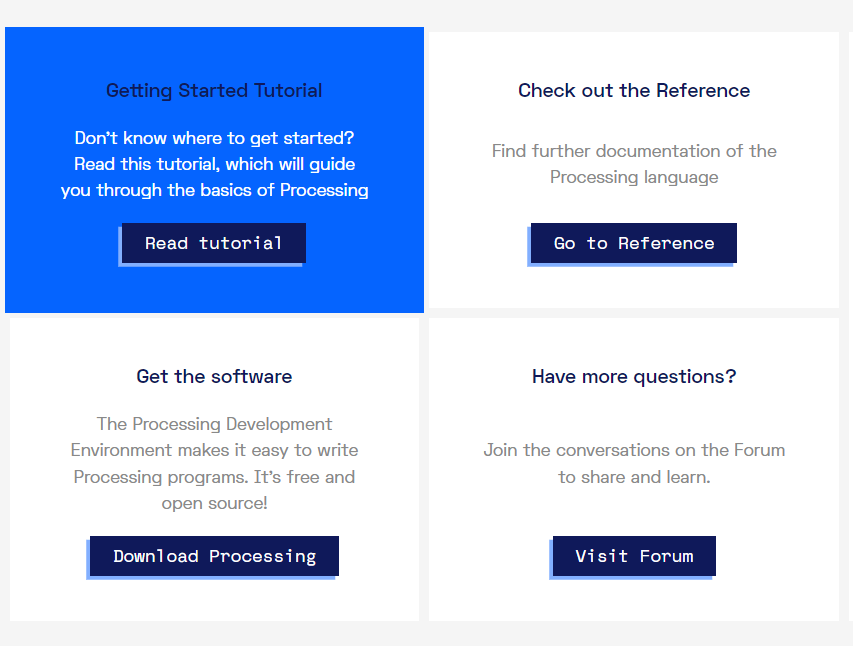Click the "to share and learn." text line
The image size is (853, 646).
[x=633, y=477]
